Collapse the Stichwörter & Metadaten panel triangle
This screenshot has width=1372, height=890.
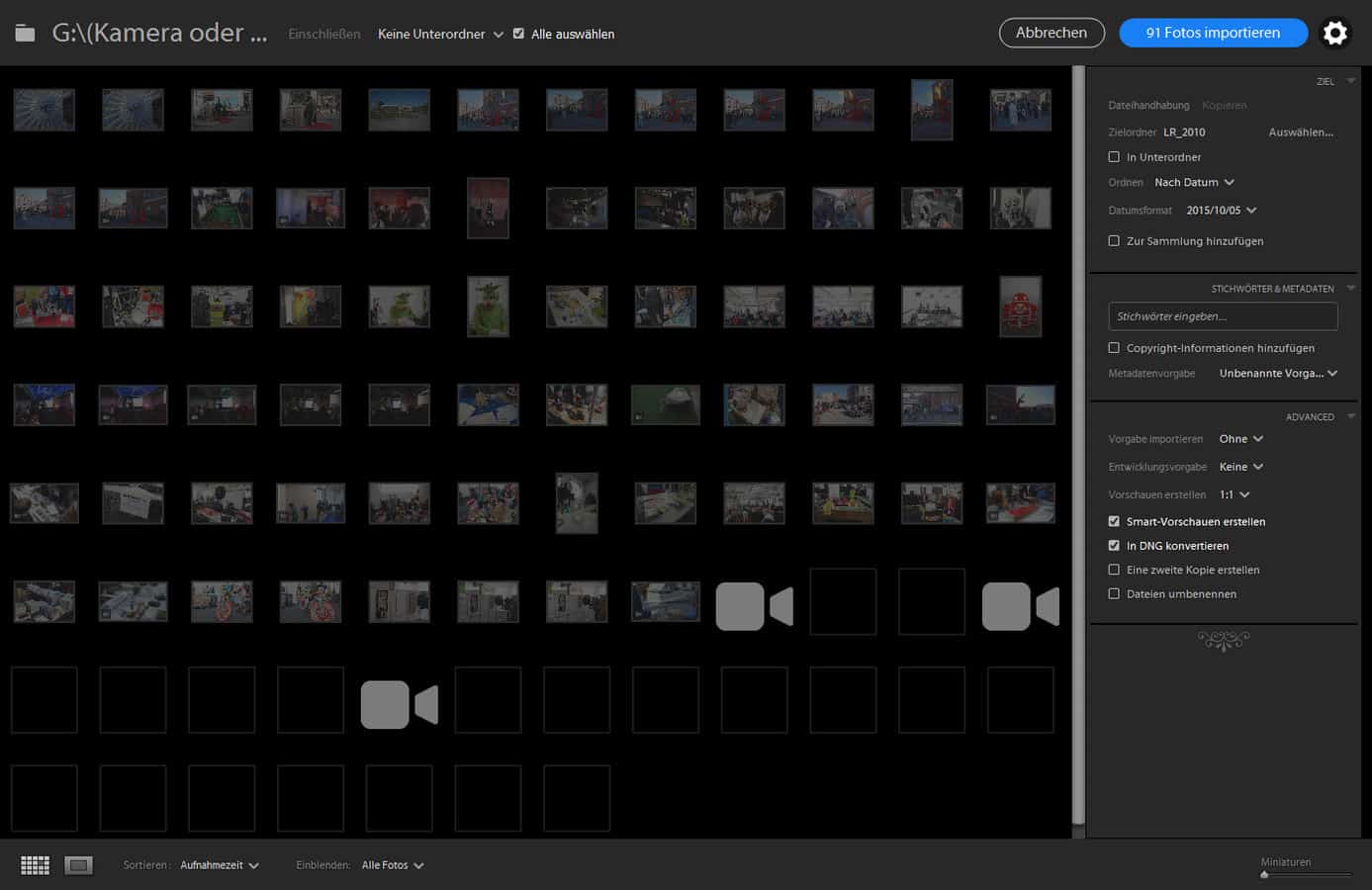click(x=1351, y=289)
